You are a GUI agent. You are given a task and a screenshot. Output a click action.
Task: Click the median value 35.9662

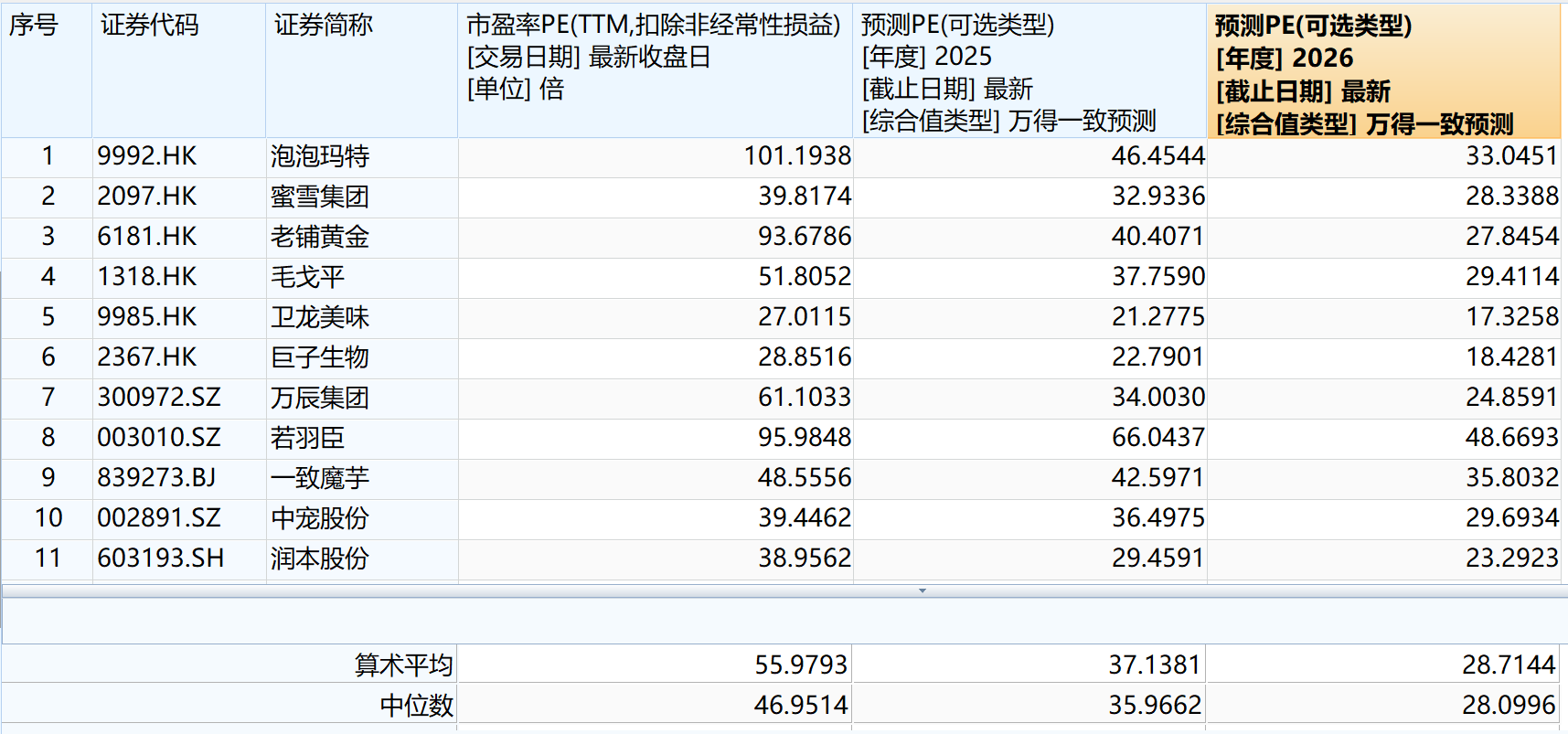click(1155, 705)
